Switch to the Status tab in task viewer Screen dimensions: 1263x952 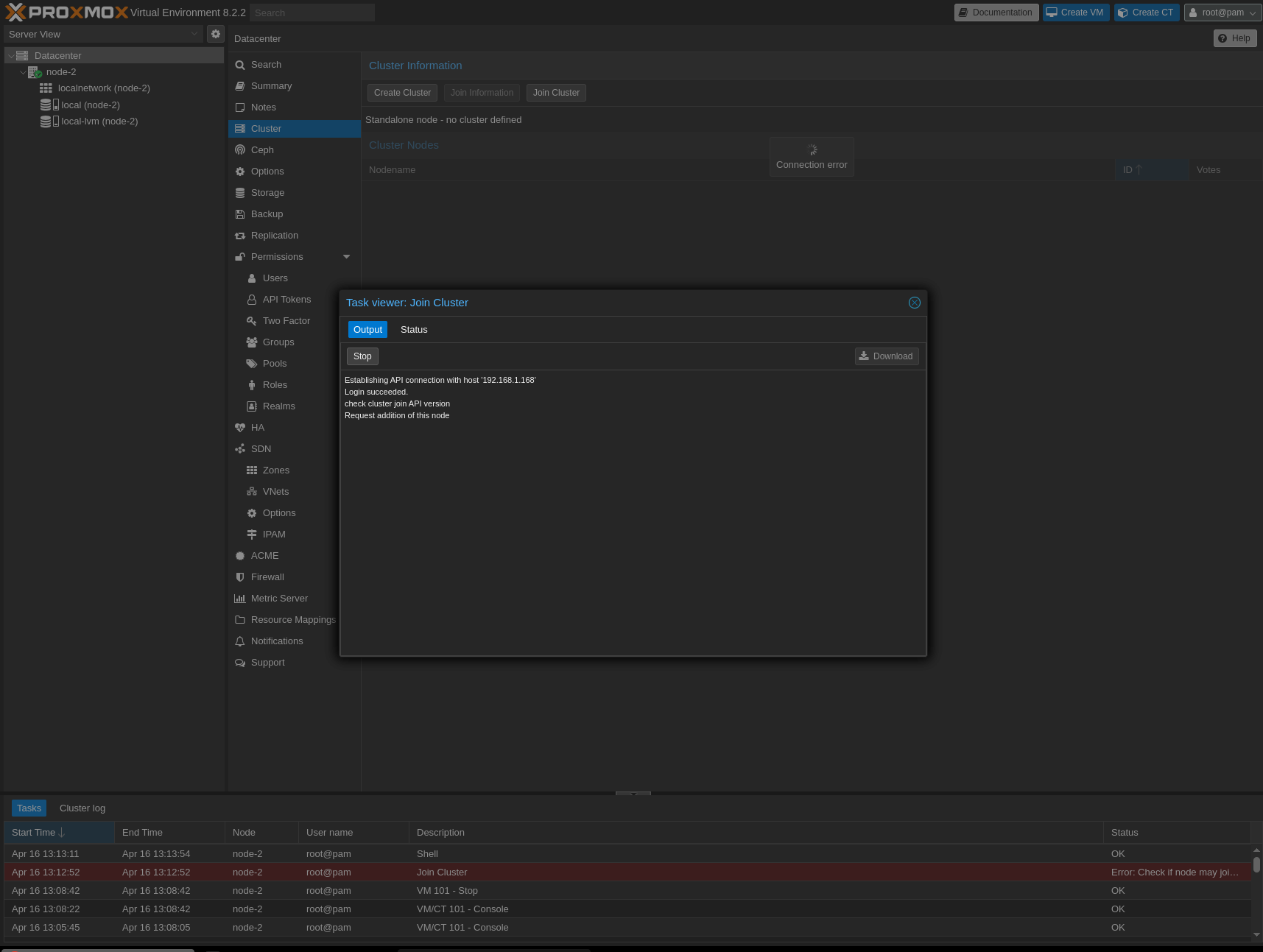(x=413, y=329)
